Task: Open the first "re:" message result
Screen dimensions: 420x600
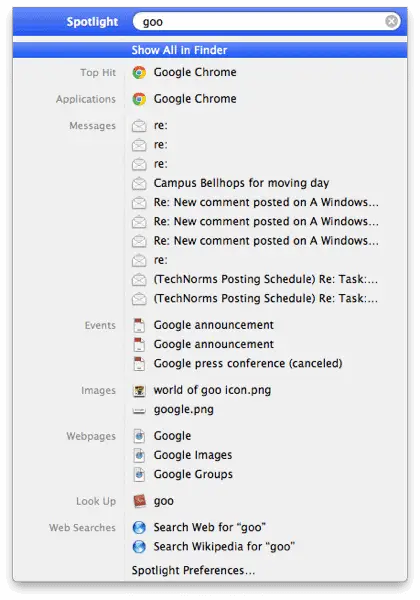Action: pos(160,126)
